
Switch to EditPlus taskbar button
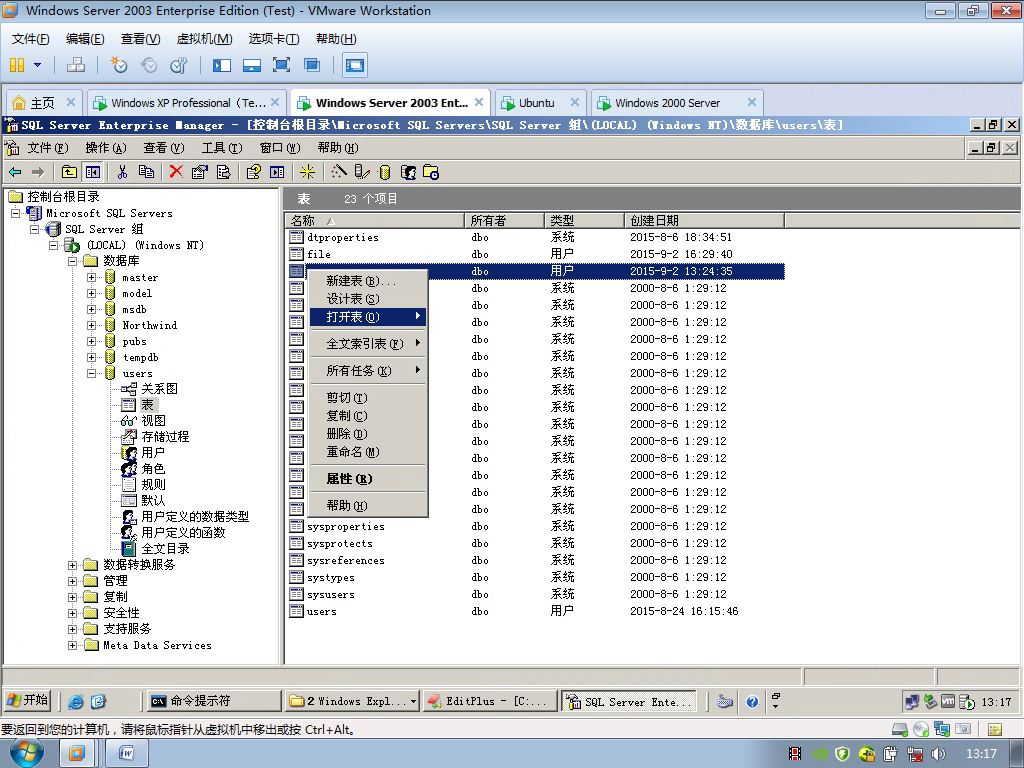click(x=489, y=701)
